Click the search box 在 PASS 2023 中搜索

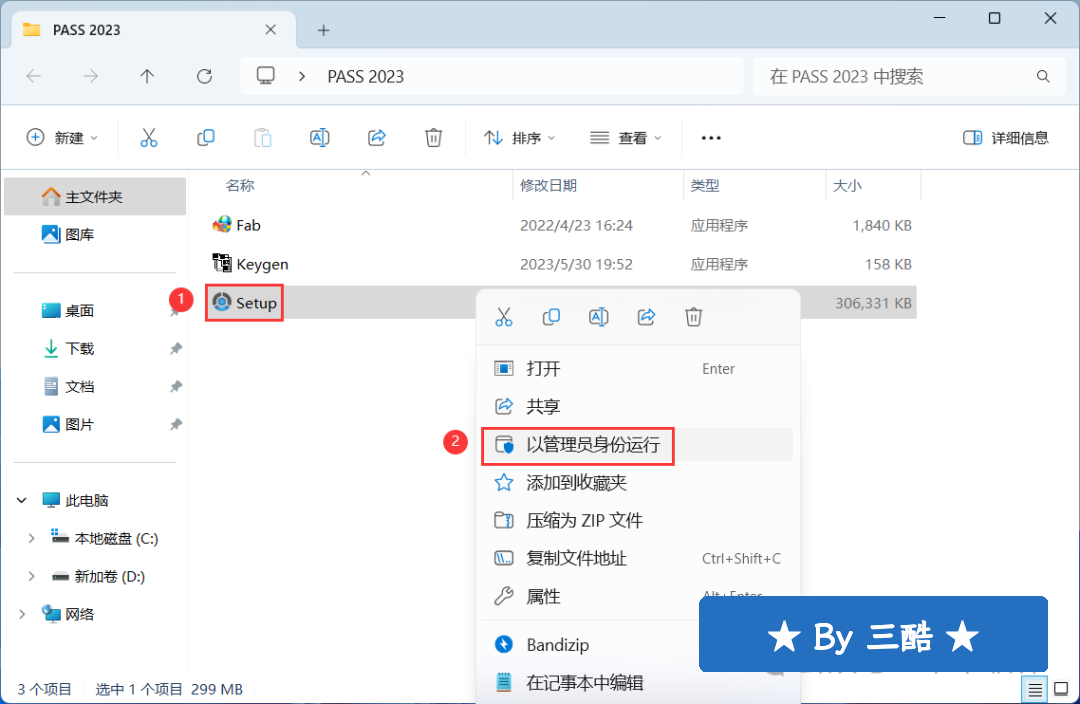[x=909, y=76]
